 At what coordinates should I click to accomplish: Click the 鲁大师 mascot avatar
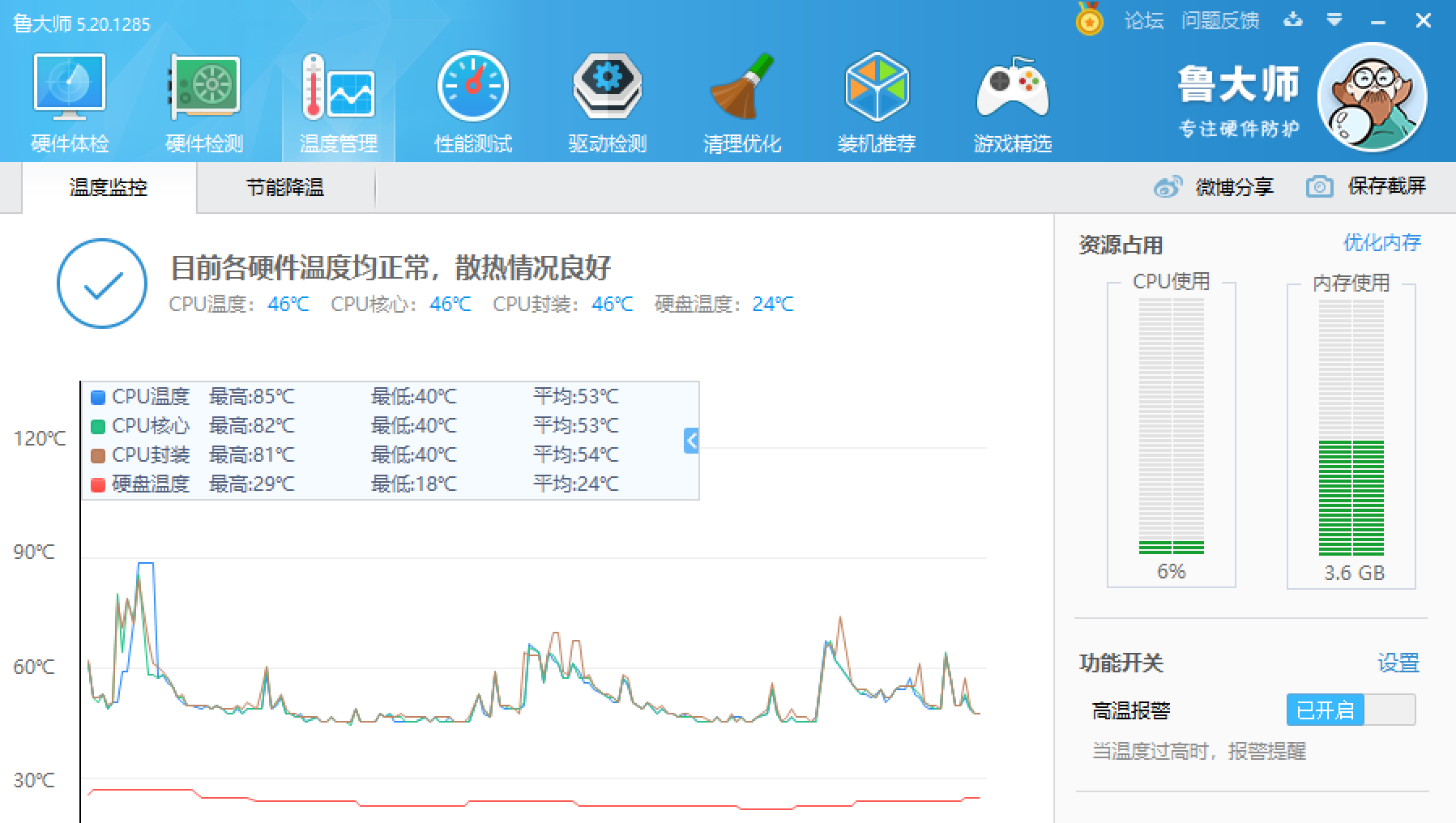[1373, 97]
